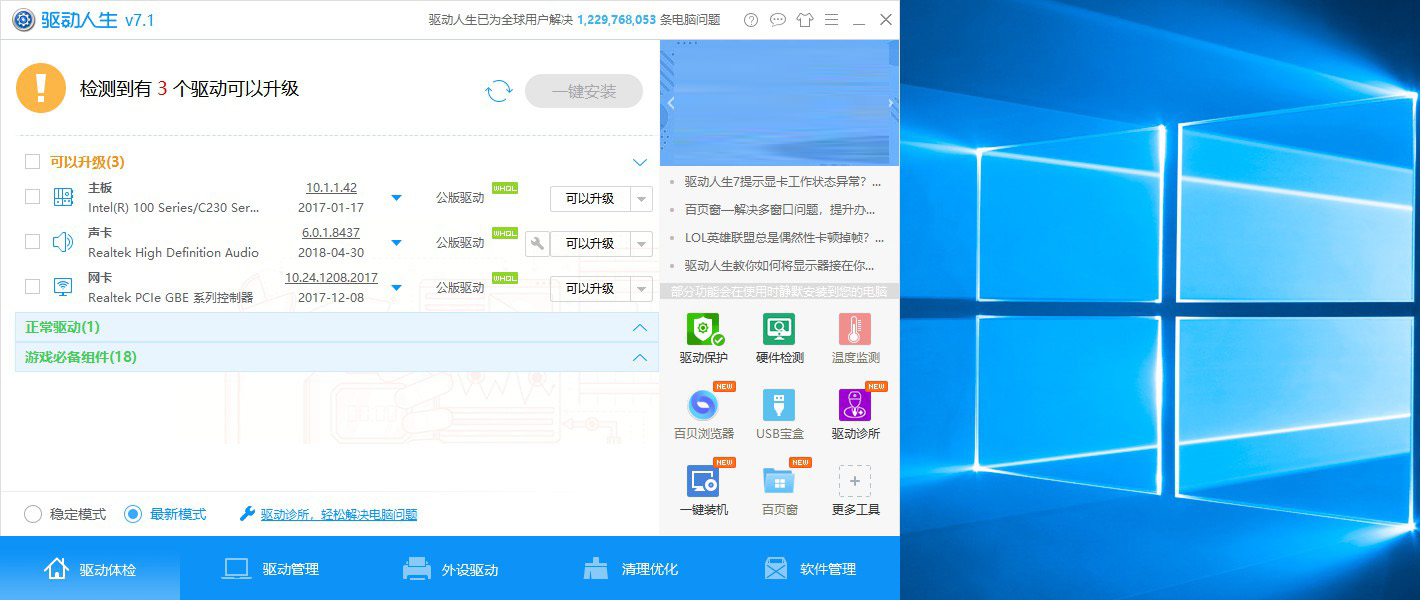Check the Realtek High Definition Audio checkbox
Image resolution: width=1420 pixels, height=600 pixels.
click(x=30, y=241)
